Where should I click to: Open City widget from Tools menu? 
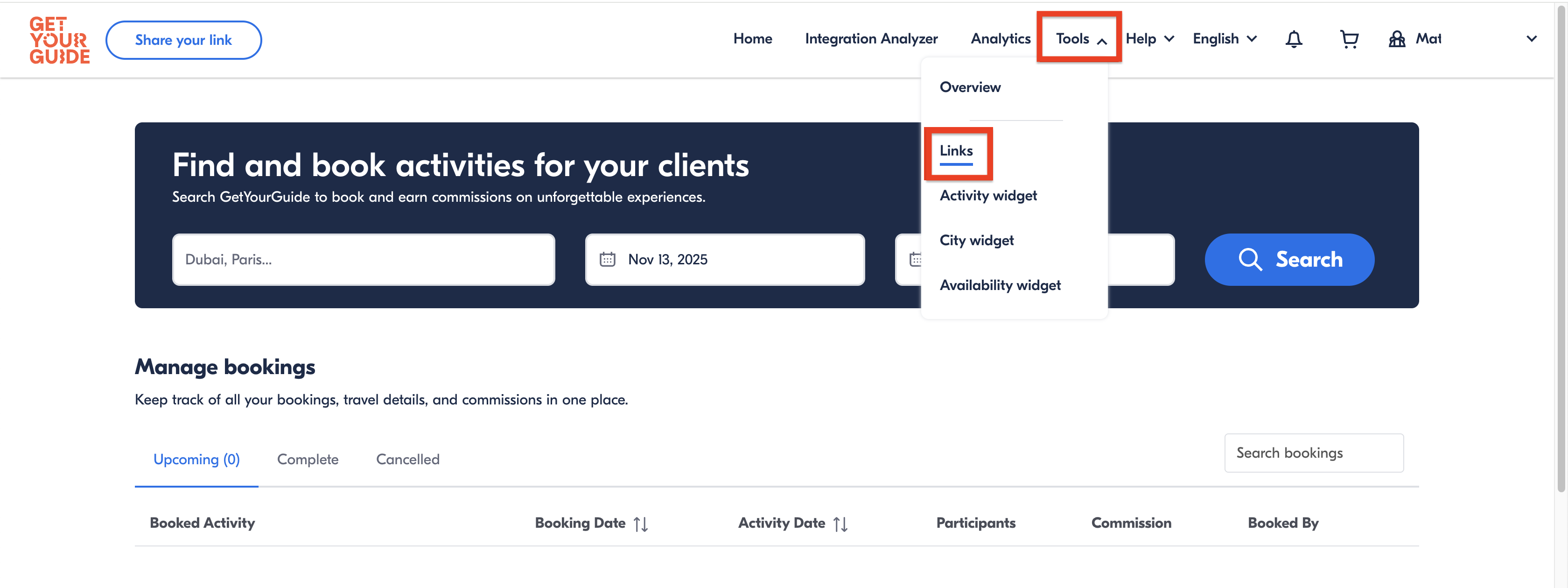tap(976, 240)
